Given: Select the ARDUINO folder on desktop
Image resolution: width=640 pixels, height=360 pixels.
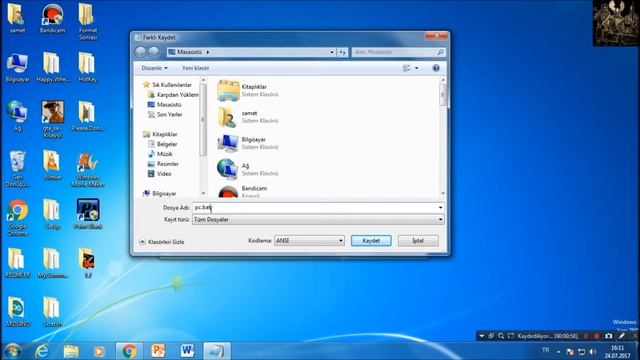Looking at the screenshot, I should pyautogui.click(x=18, y=312).
